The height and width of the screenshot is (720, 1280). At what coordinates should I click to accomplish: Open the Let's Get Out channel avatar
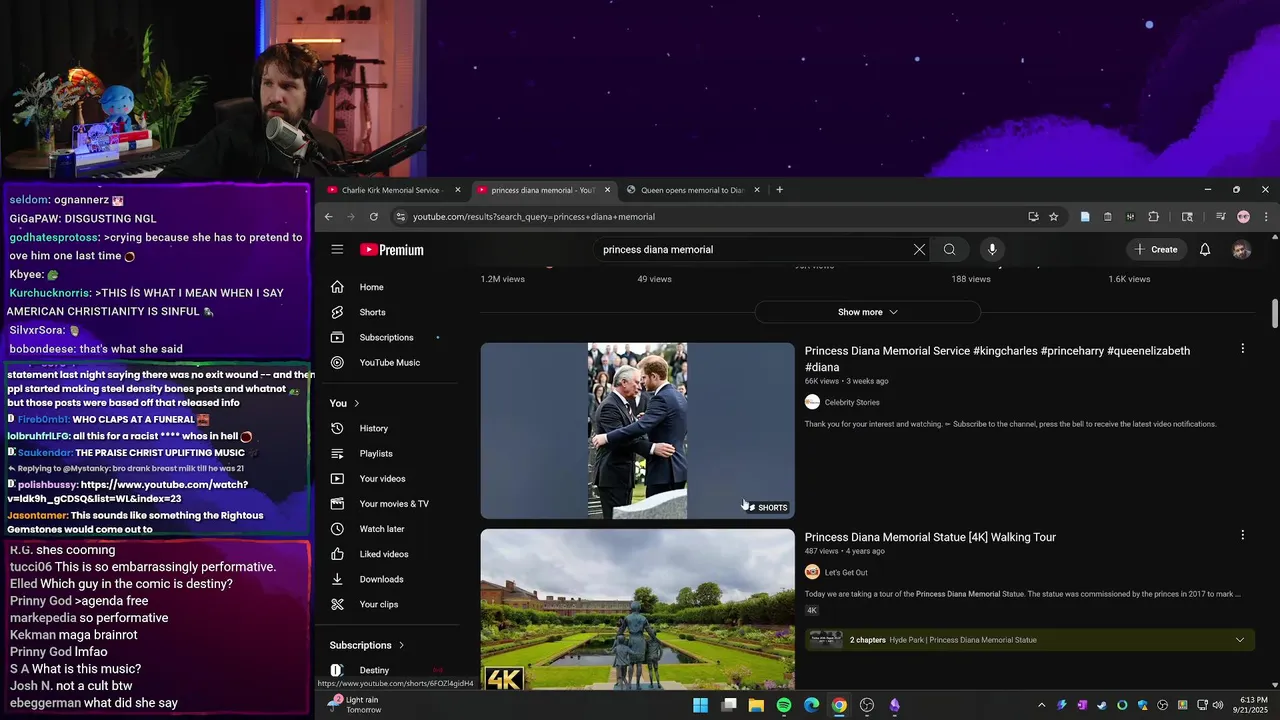(812, 572)
